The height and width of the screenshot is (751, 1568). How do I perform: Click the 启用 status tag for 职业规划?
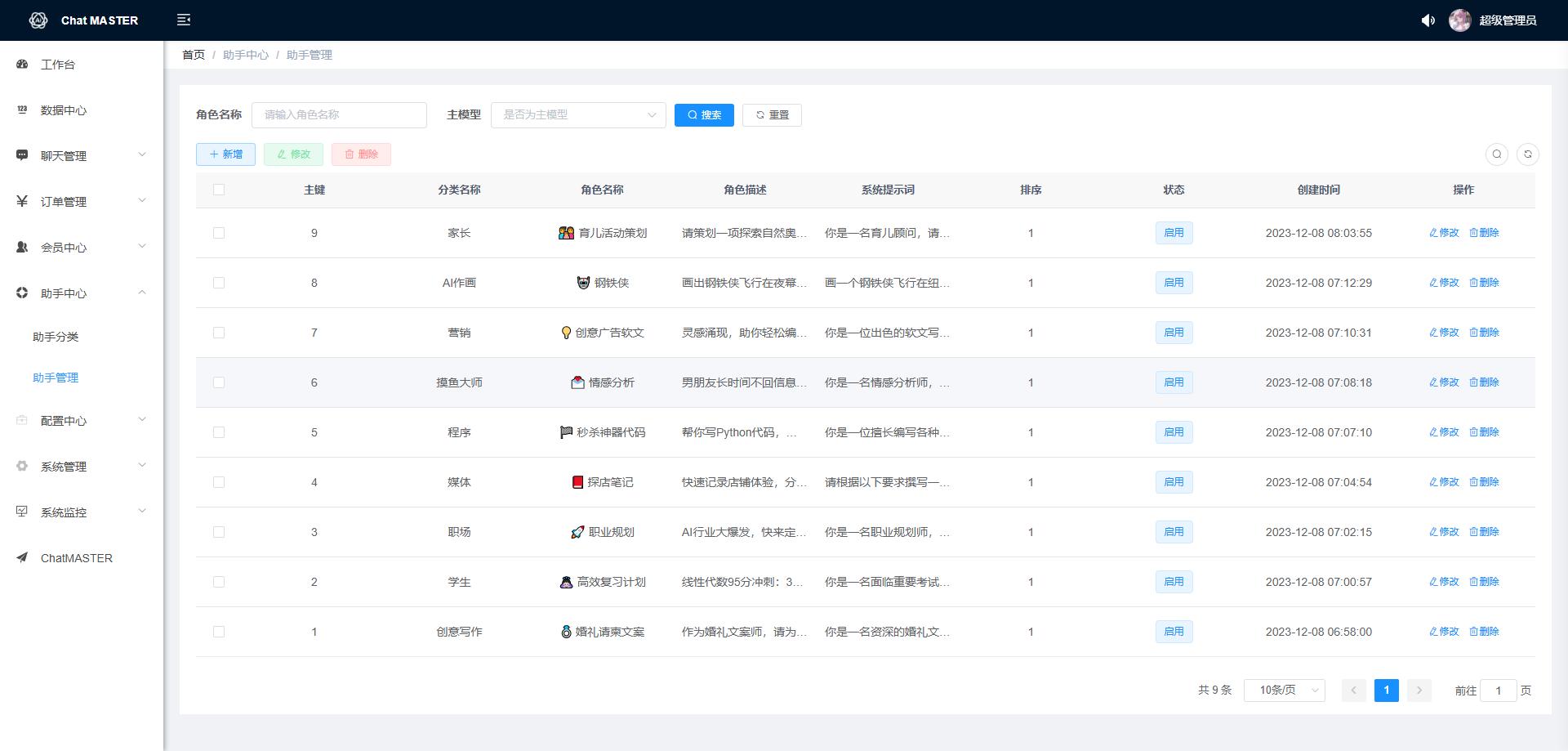coord(1174,532)
